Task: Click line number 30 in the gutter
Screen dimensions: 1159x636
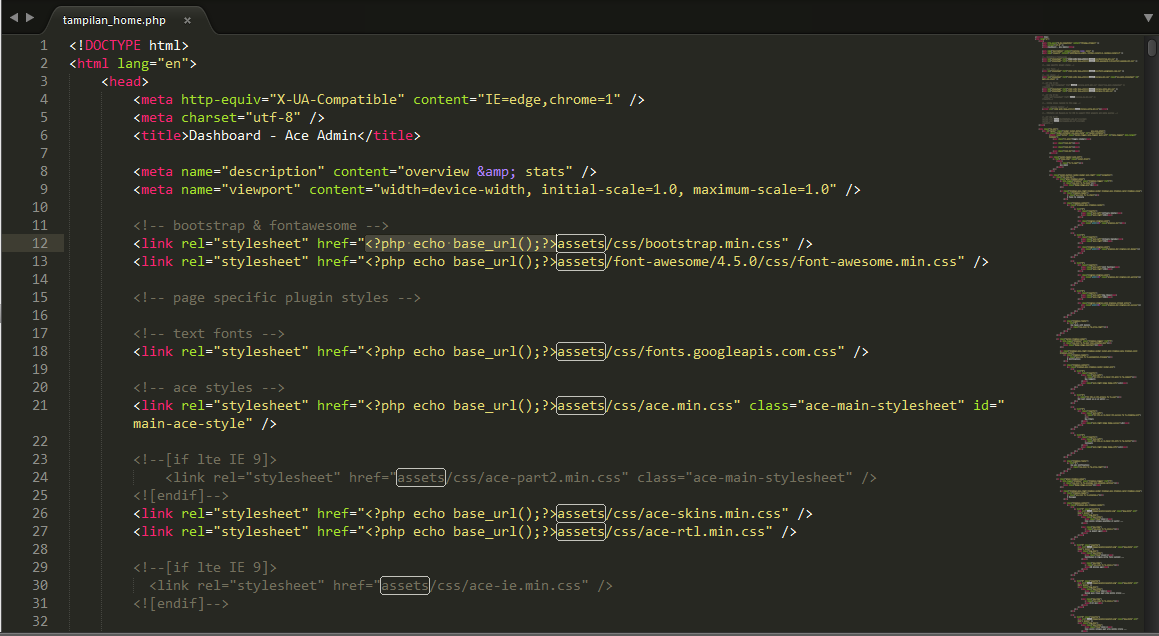Action: pyautogui.click(x=40, y=585)
